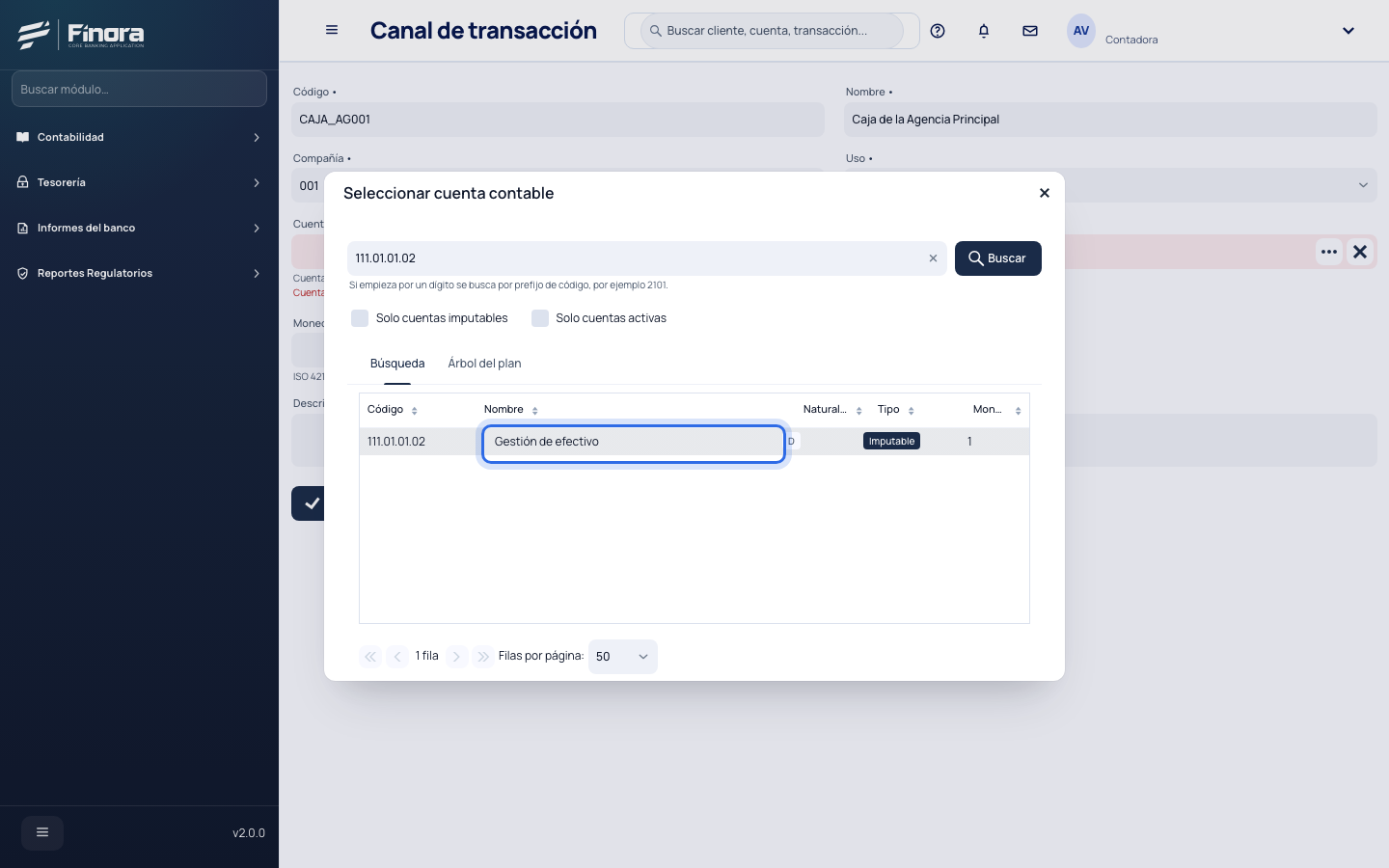Collapse the sidebar with the bottom menu button
The image size is (1389, 868).
pos(42,832)
